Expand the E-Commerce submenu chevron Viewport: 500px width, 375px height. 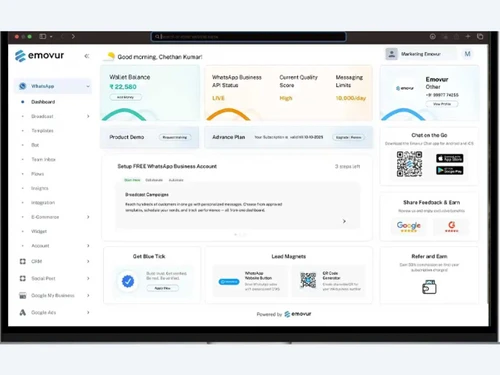click(88, 217)
